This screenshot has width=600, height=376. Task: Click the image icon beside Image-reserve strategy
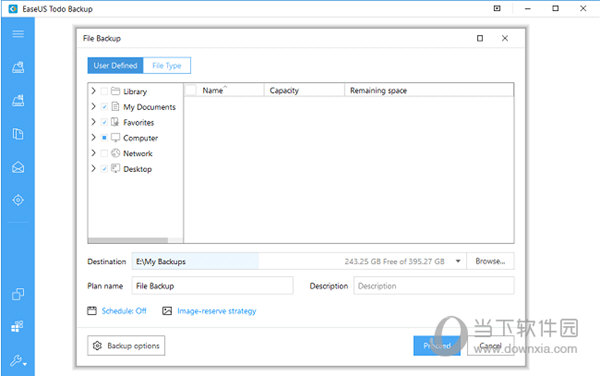tap(167, 311)
